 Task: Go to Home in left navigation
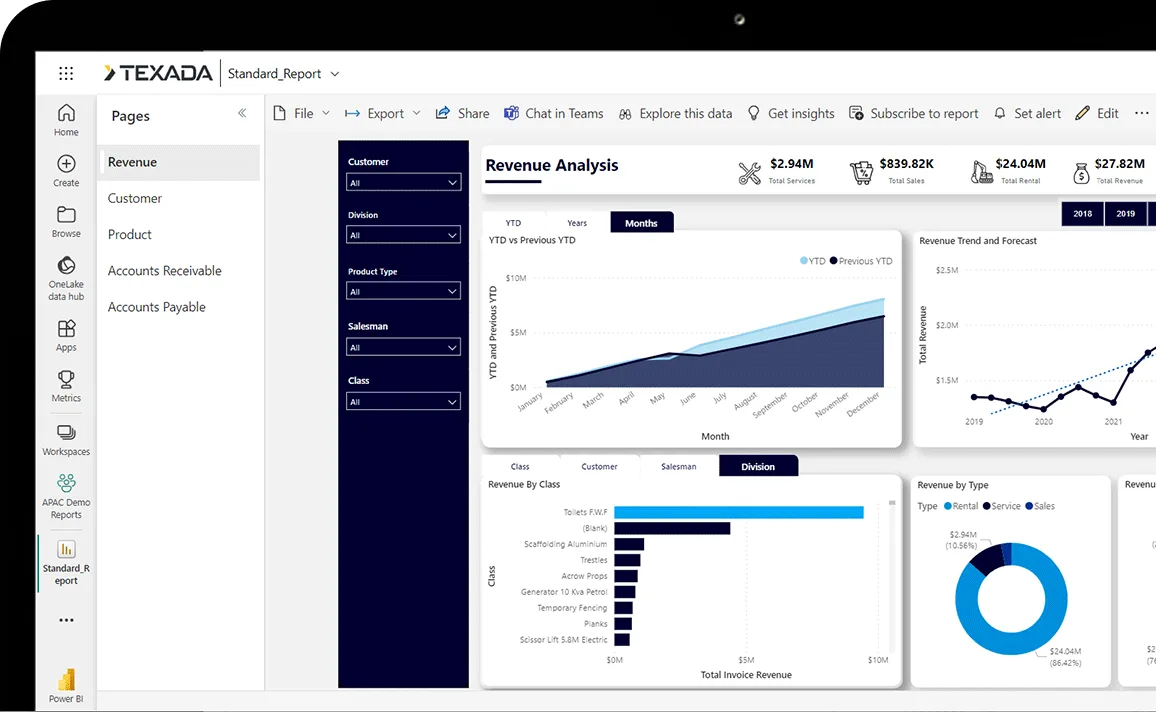(x=66, y=114)
